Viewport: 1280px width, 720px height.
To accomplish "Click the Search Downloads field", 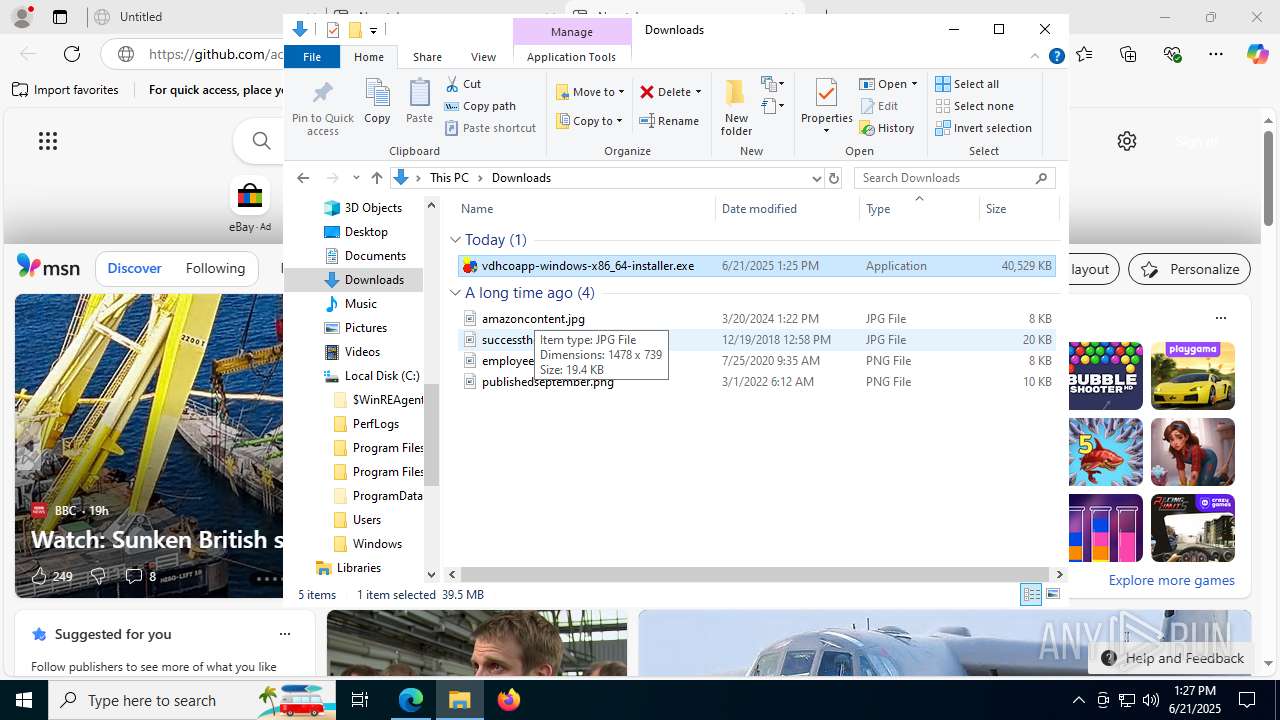I will [x=954, y=178].
